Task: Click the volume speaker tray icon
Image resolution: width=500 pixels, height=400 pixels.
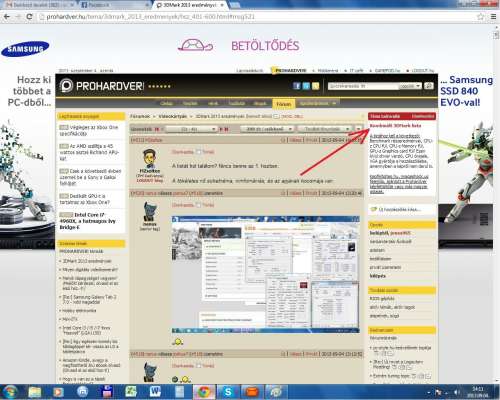Action: coord(457,393)
